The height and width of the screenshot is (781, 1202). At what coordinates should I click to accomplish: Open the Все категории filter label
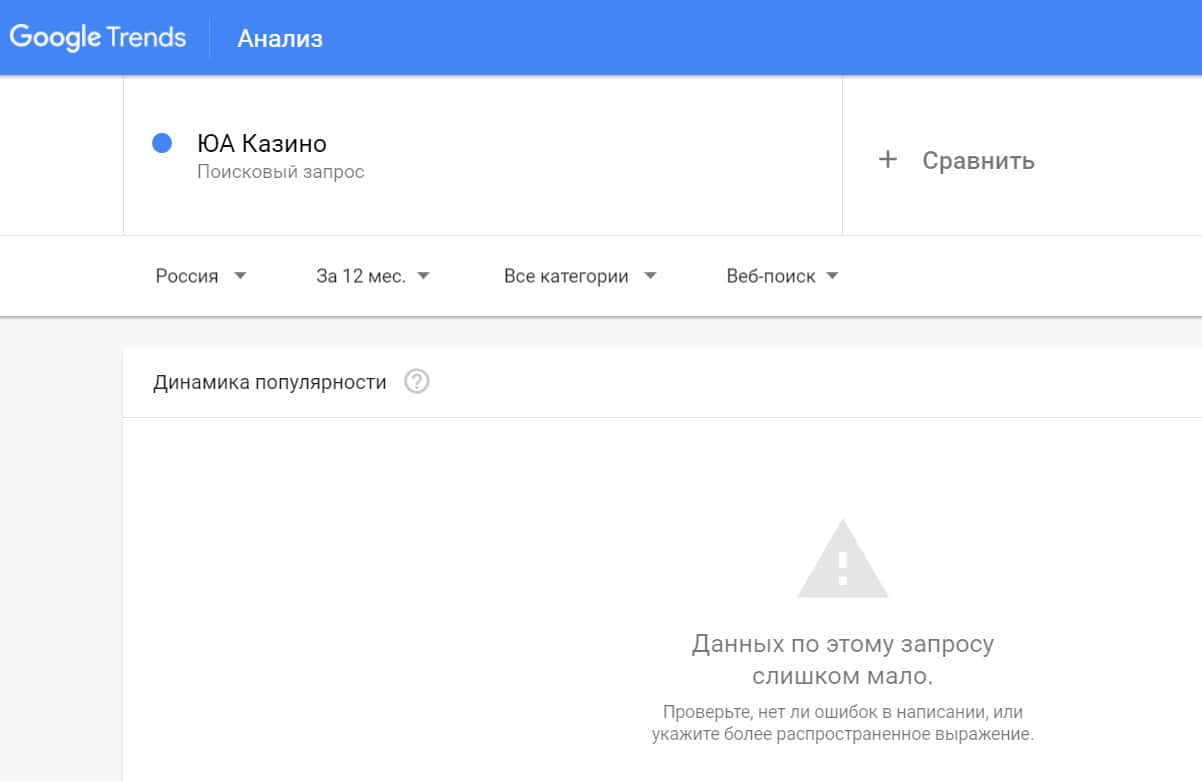566,277
